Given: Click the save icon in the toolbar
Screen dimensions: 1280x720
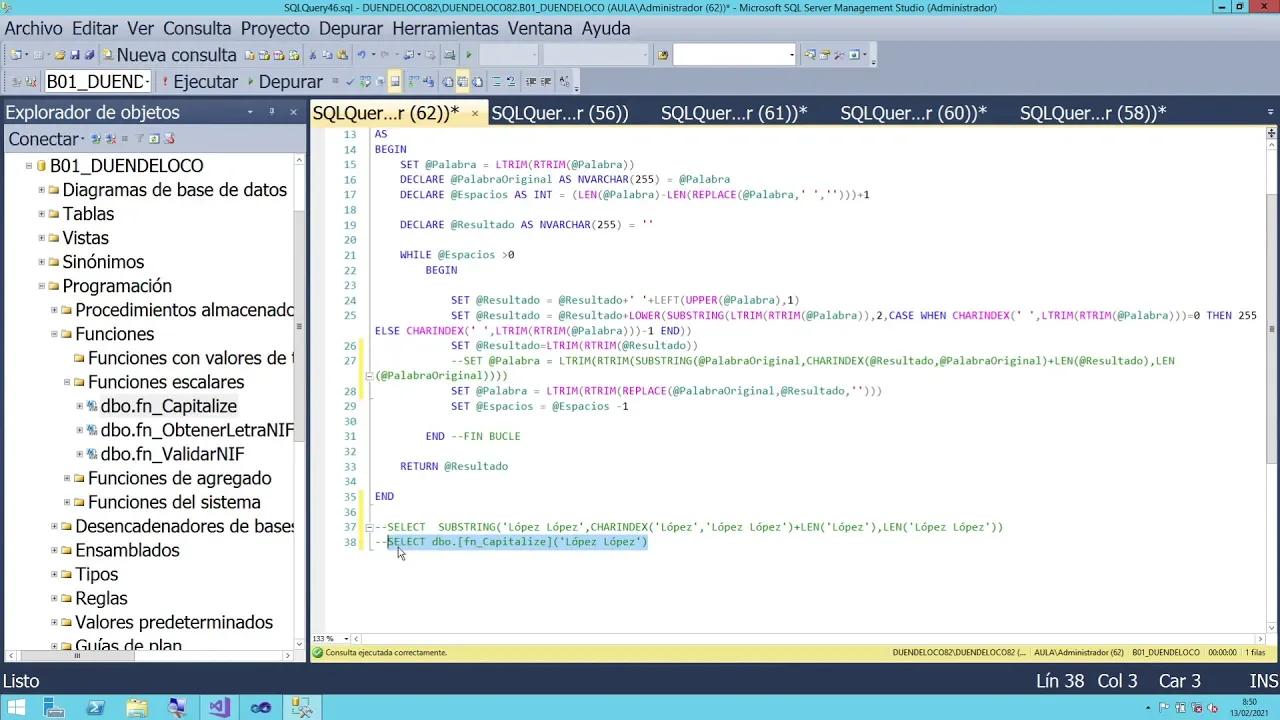Looking at the screenshot, I should click(75, 55).
